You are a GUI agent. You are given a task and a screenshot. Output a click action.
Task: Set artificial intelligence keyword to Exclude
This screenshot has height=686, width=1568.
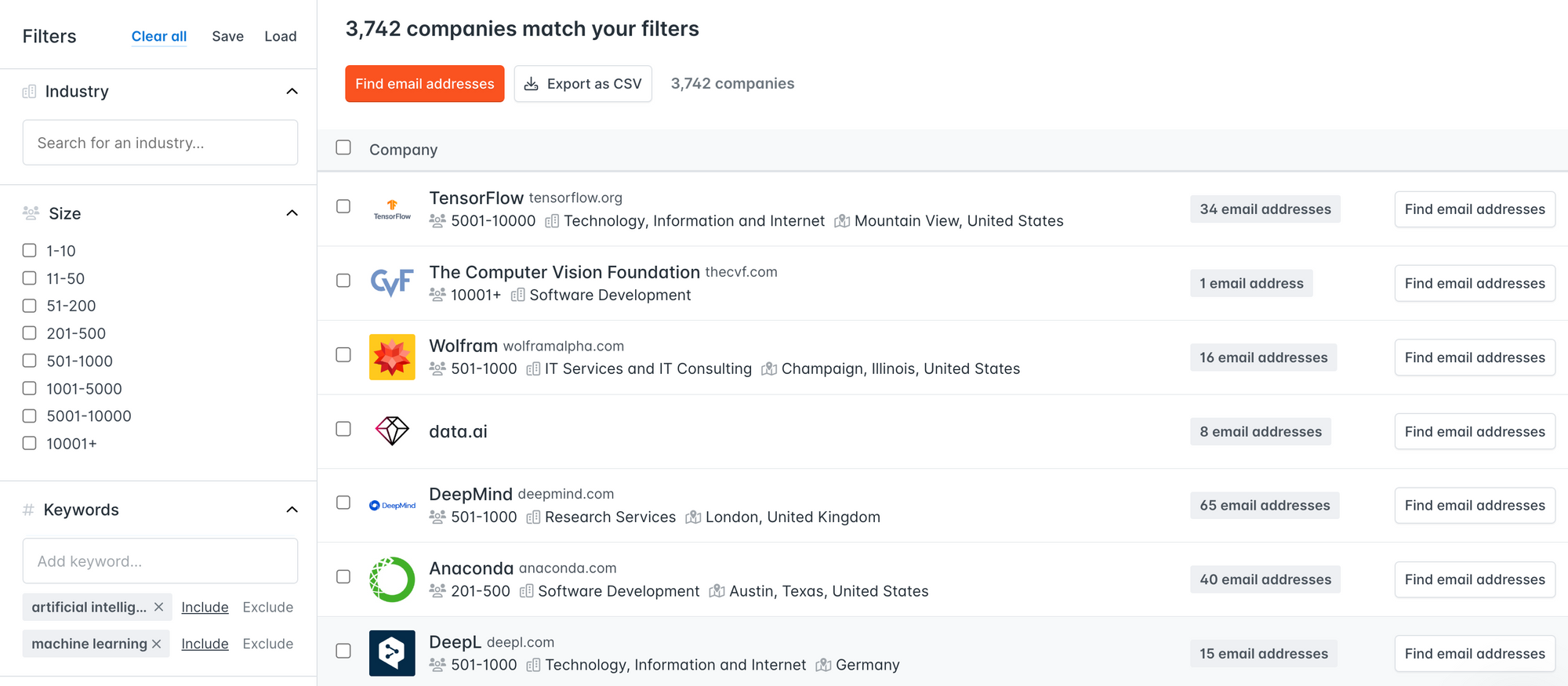click(268, 608)
